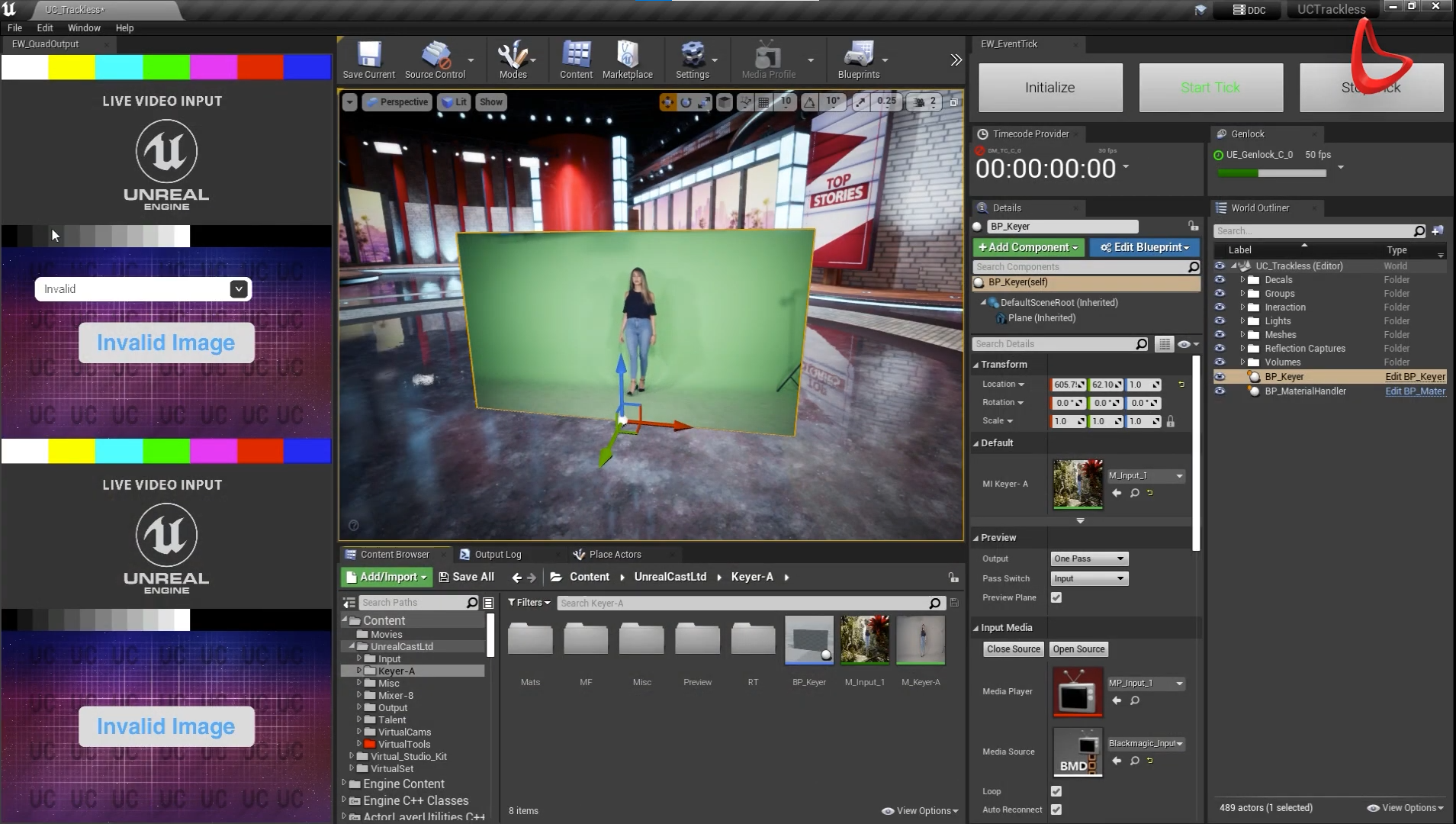Viewport: 1456px width, 824px height.
Task: Open the Help menu
Action: coord(124,27)
